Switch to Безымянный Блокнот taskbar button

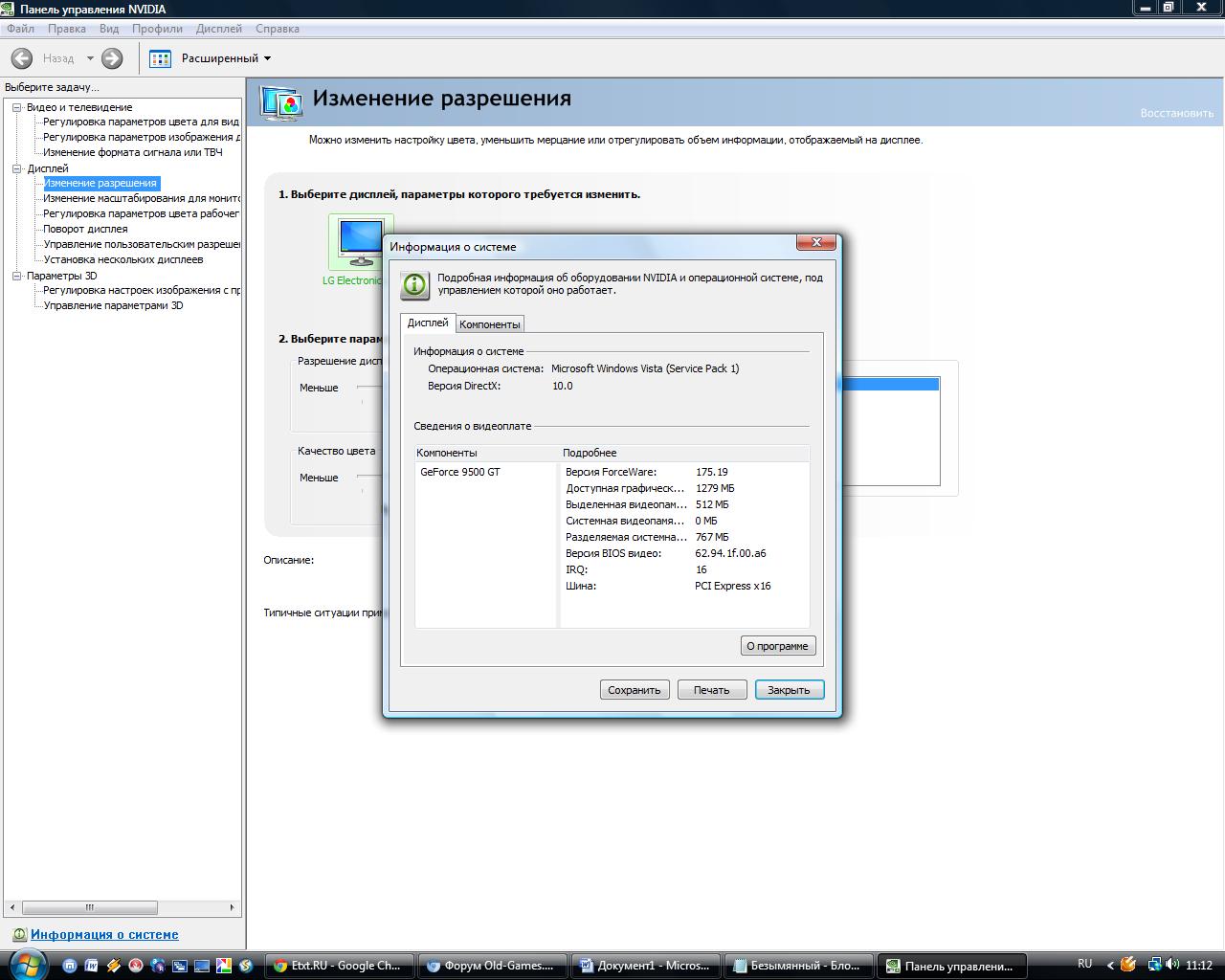tap(798, 966)
